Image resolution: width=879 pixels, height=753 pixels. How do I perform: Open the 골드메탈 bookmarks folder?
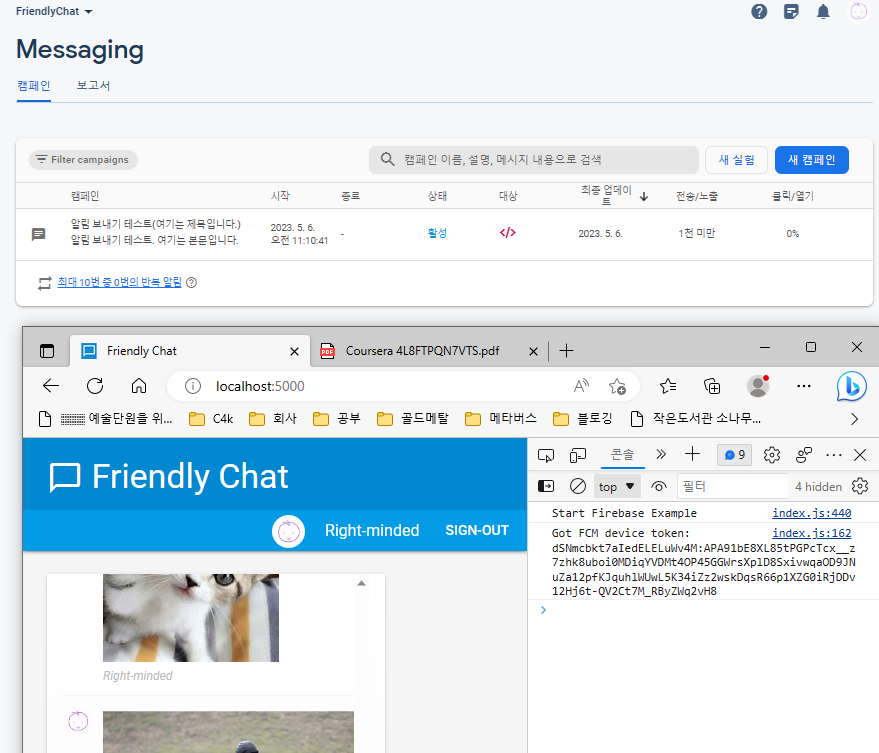pos(413,418)
